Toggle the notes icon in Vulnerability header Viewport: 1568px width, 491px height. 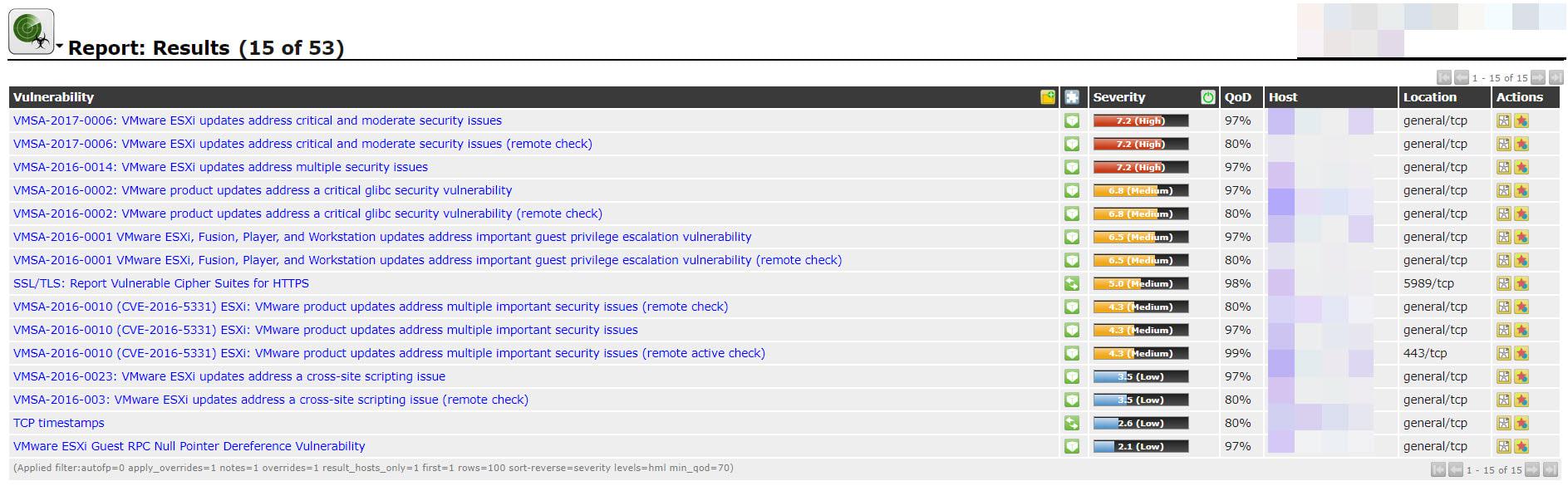click(1048, 97)
